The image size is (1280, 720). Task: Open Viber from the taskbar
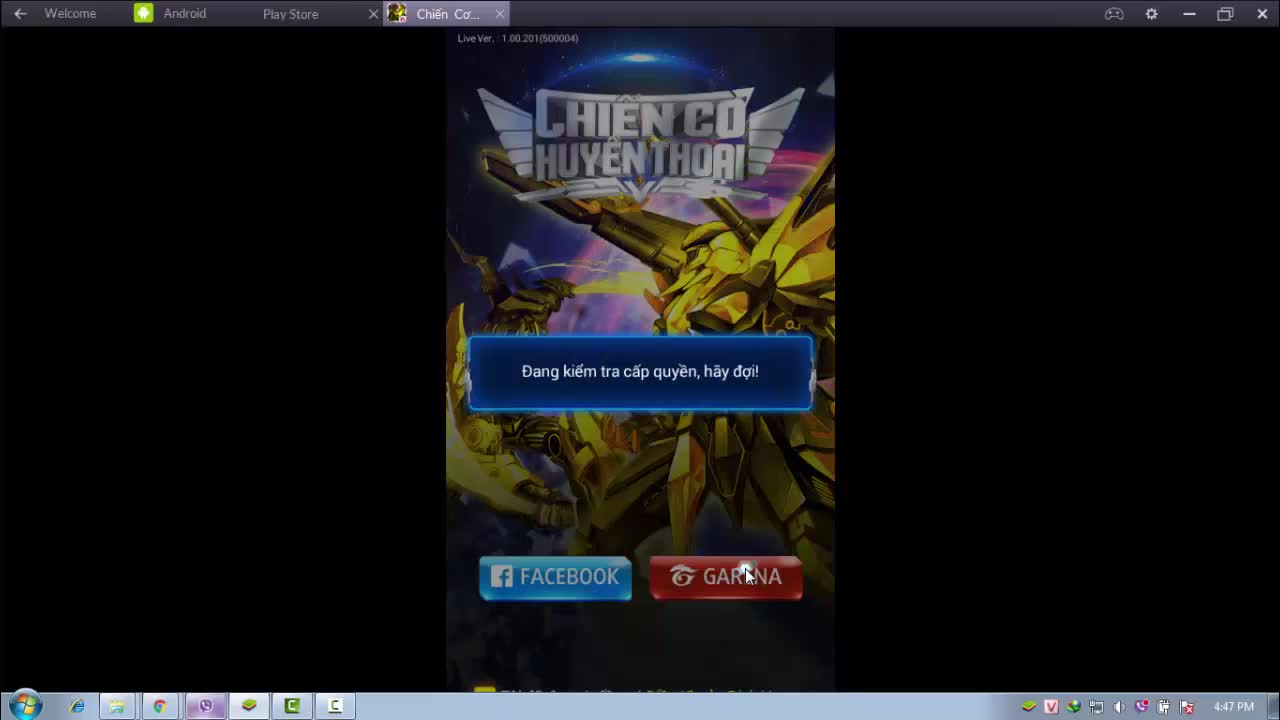coord(206,706)
